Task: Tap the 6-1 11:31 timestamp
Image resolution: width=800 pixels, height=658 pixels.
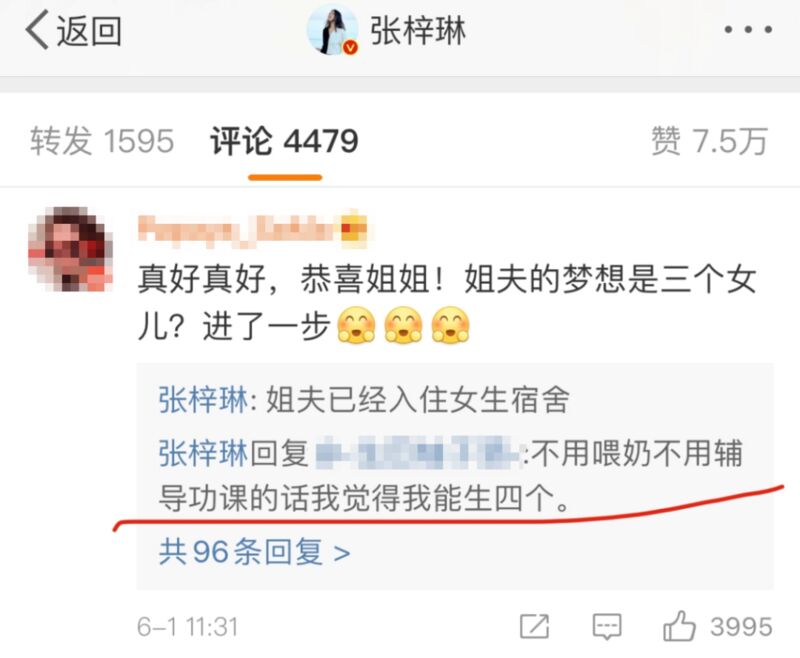Action: pyautogui.click(x=187, y=627)
